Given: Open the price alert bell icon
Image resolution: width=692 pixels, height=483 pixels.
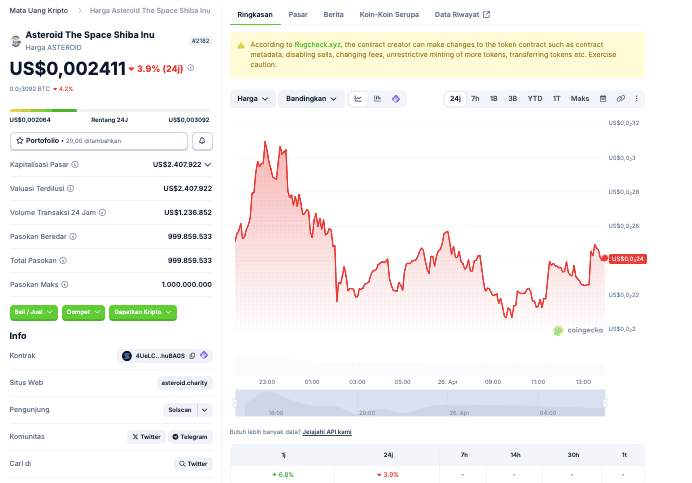Looking at the screenshot, I should 202,141.
